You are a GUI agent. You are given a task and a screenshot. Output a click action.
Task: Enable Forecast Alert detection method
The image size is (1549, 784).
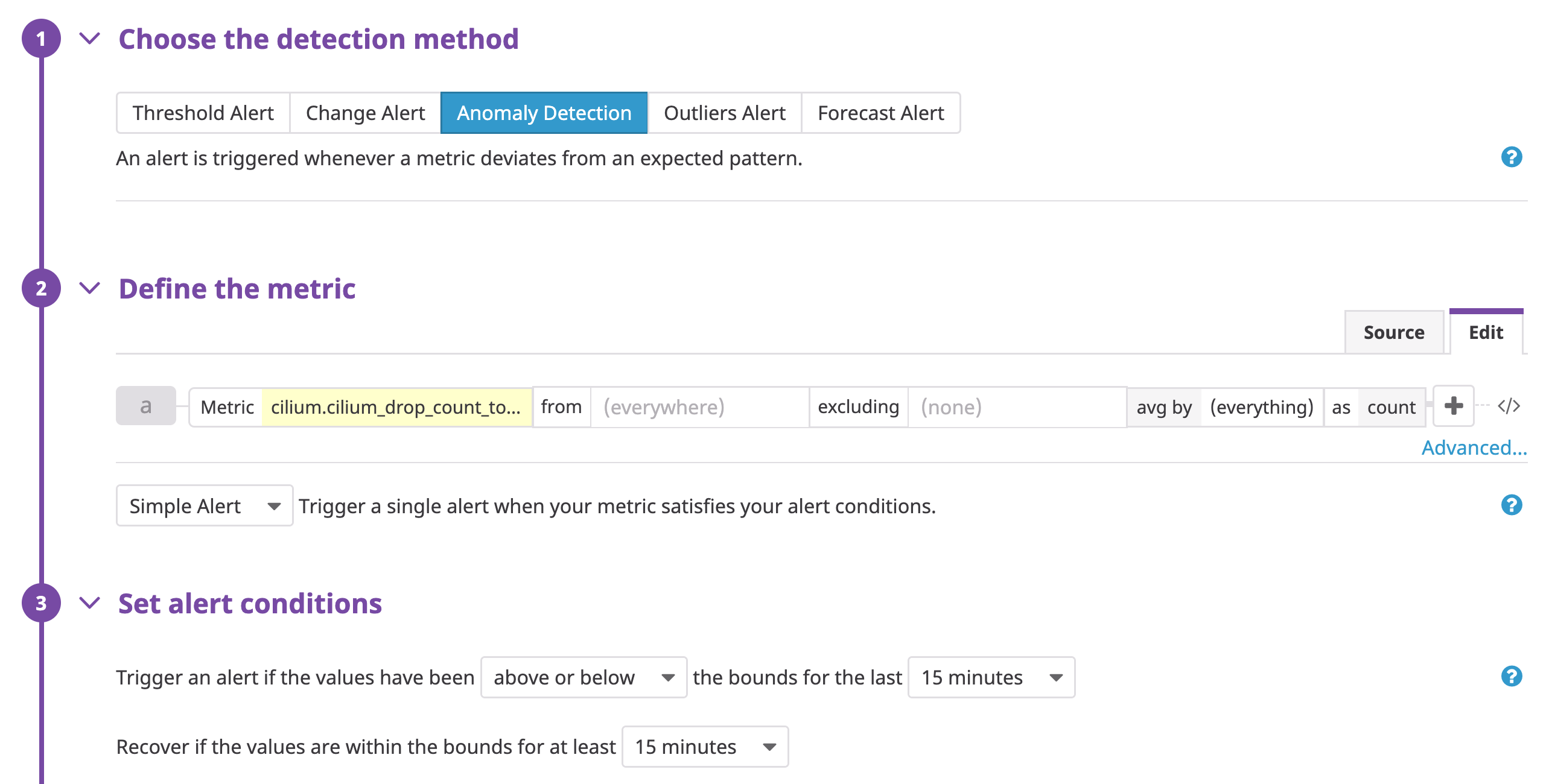(880, 113)
